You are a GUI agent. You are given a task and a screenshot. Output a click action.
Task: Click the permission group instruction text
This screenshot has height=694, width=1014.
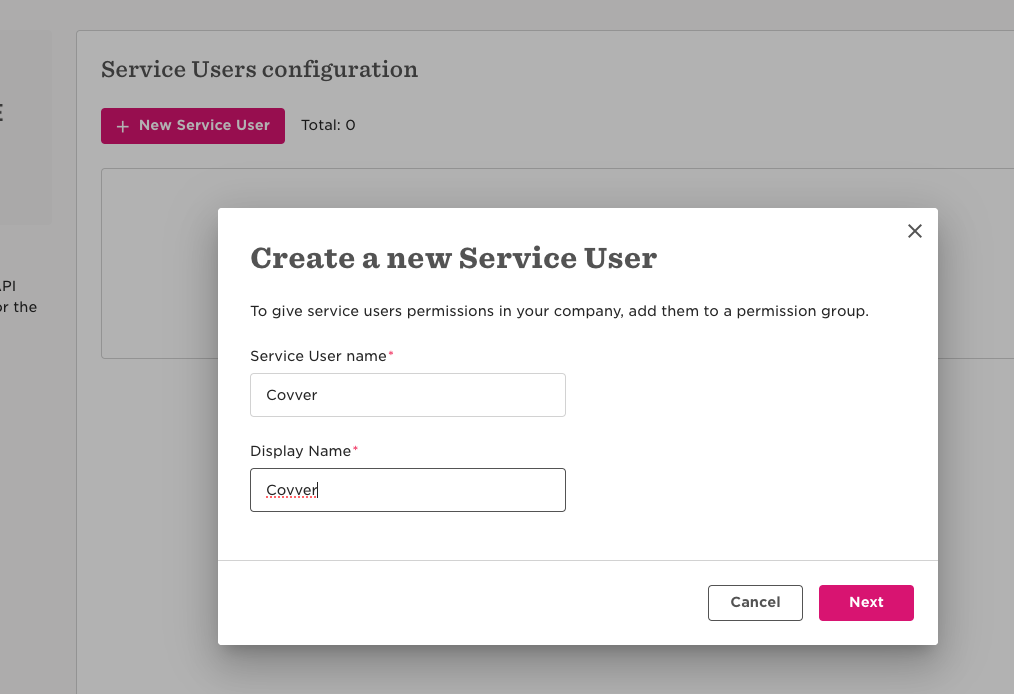point(559,311)
